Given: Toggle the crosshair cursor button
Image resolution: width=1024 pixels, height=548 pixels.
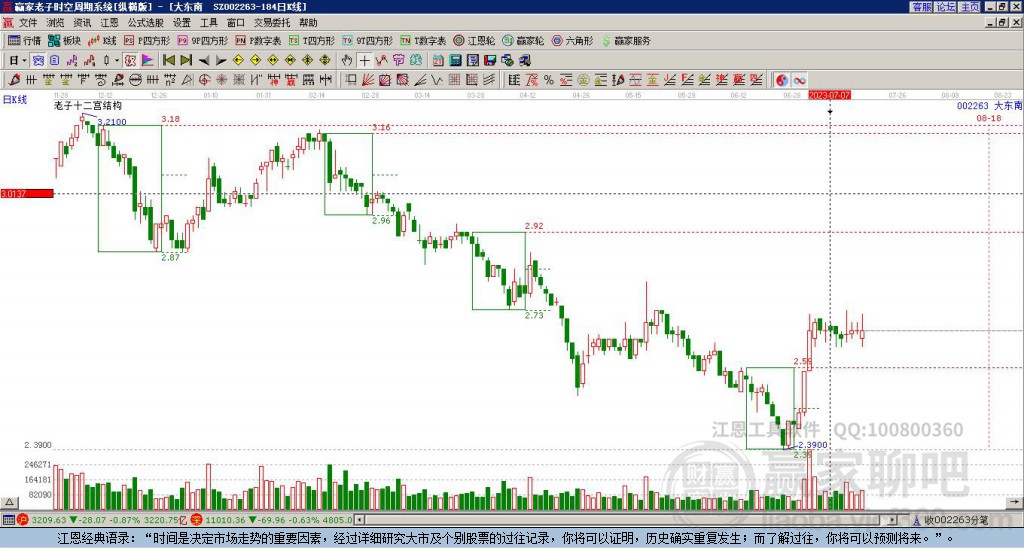Looking at the screenshot, I should 365,60.
